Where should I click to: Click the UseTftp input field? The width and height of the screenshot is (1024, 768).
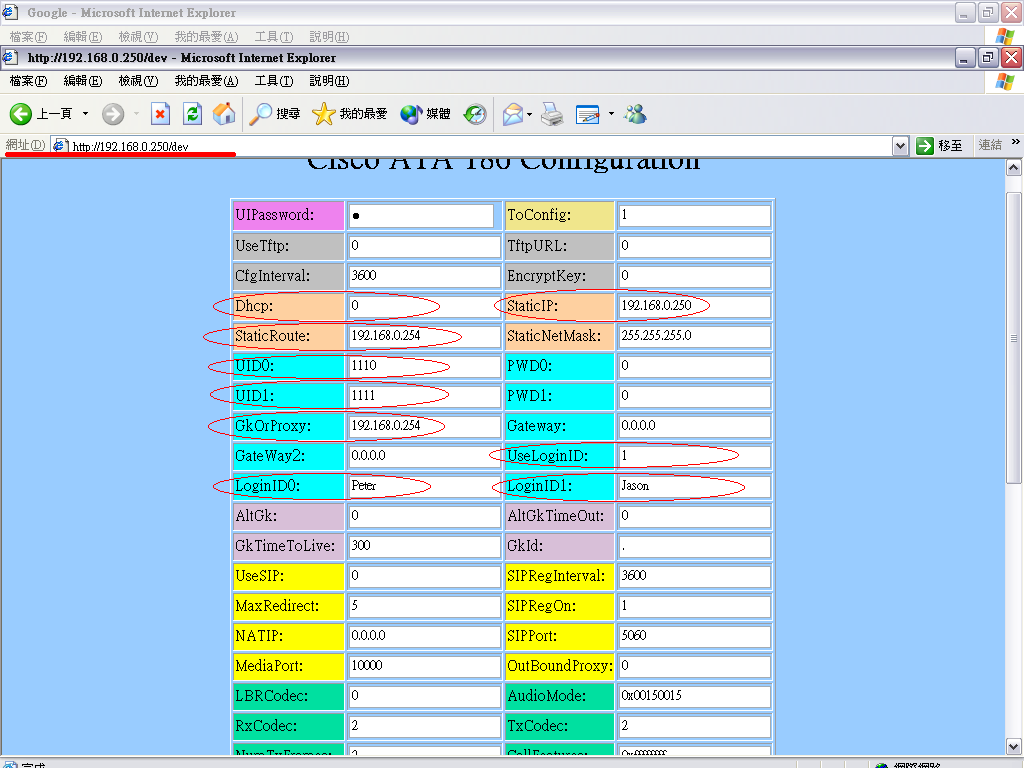point(424,246)
